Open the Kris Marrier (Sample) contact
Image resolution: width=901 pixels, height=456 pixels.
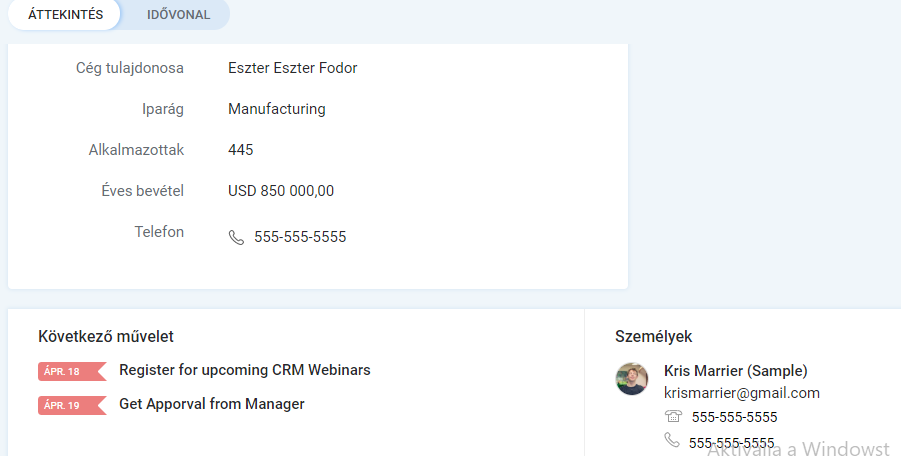click(x=736, y=371)
